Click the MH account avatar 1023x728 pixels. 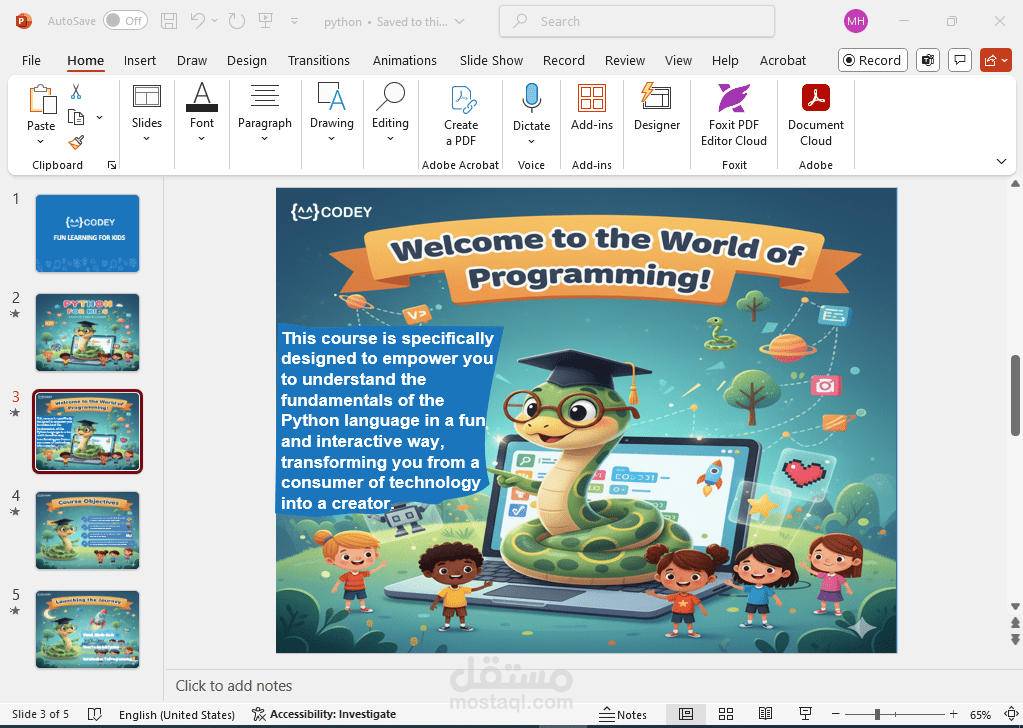pos(855,21)
